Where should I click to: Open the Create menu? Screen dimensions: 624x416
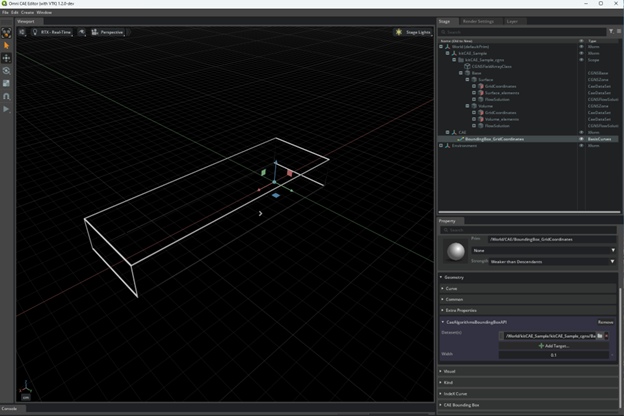click(27, 12)
